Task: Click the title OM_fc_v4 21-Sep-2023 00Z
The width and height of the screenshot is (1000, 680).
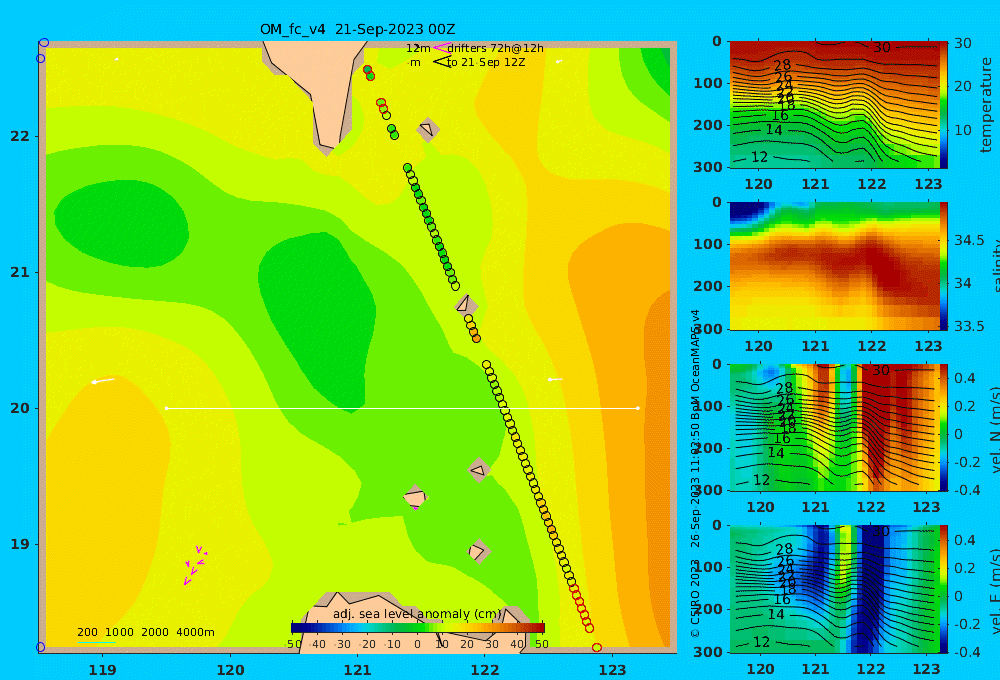Action: (357, 29)
